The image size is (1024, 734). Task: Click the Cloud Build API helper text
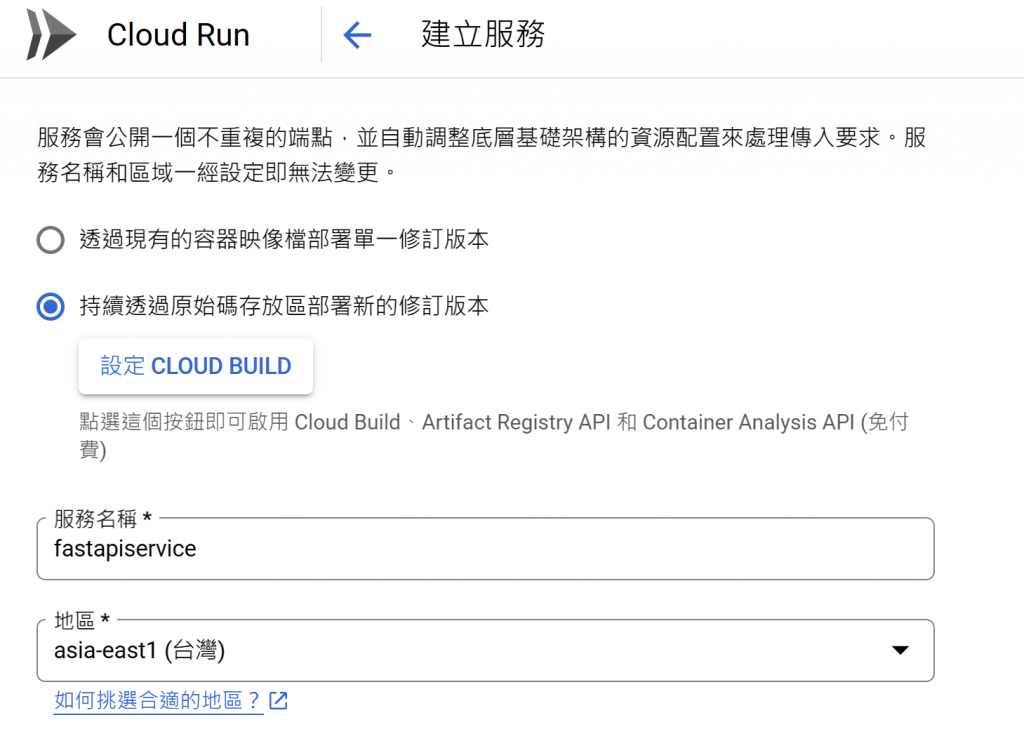(494, 436)
